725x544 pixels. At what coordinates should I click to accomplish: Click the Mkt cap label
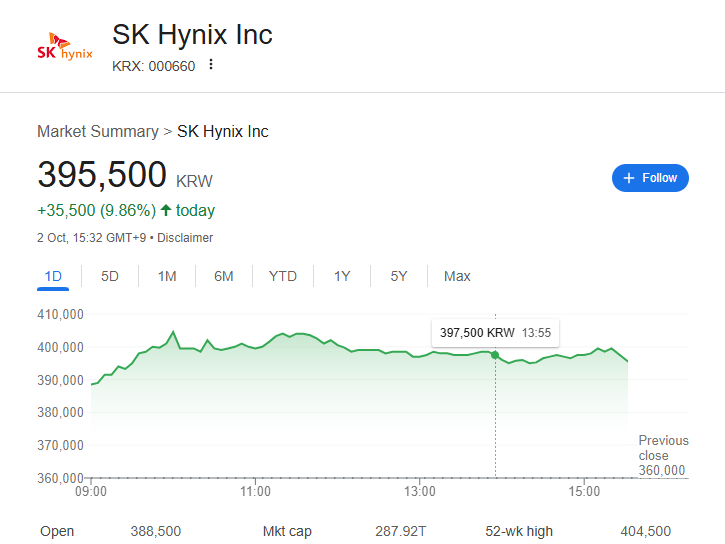tap(287, 531)
